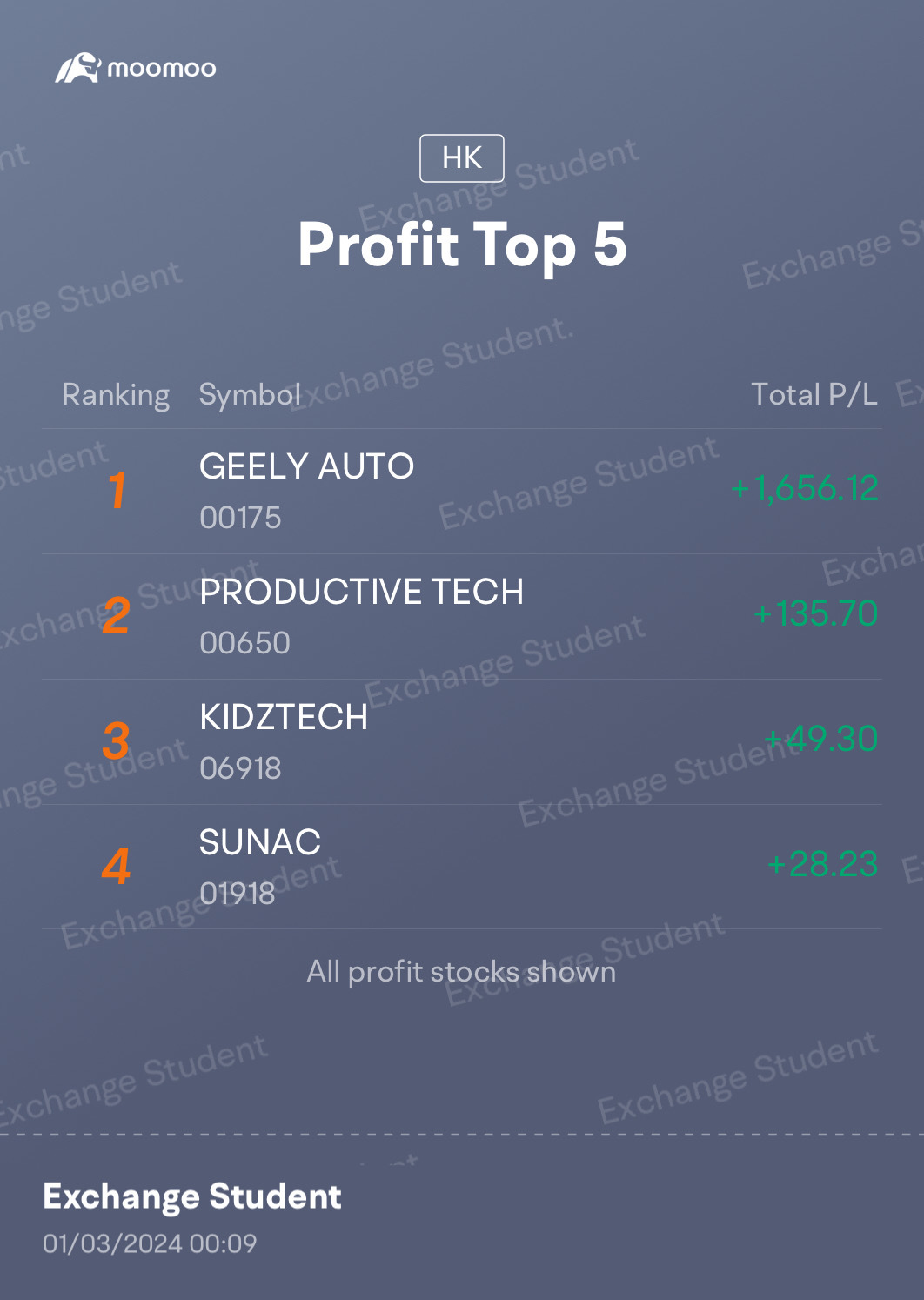Click the orange rank 1 number
The height and width of the screenshot is (1300, 924).
(x=117, y=490)
